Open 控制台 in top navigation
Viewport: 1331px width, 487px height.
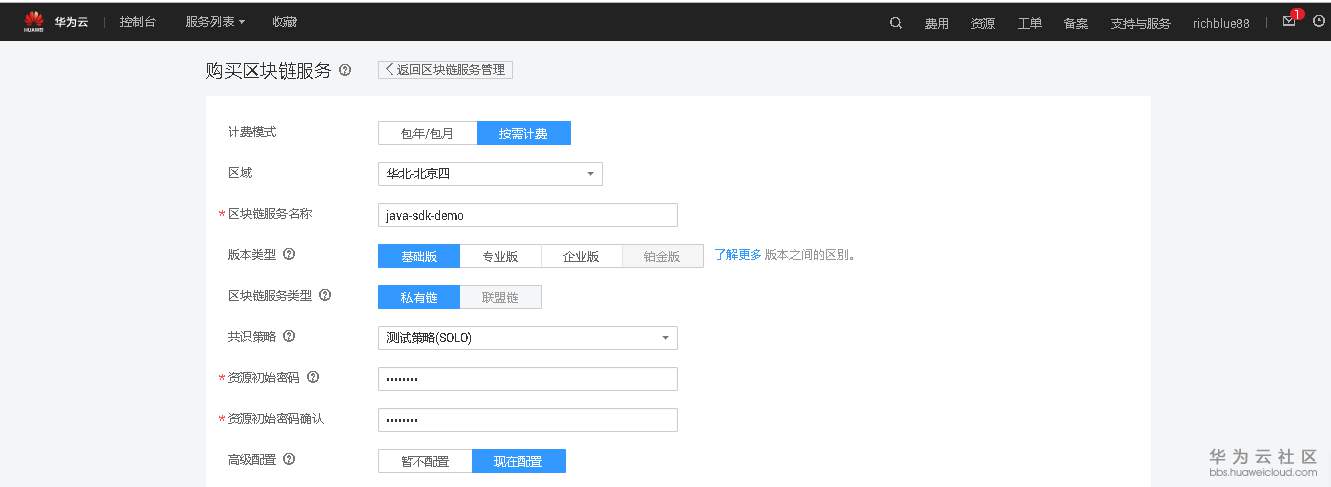click(x=138, y=22)
